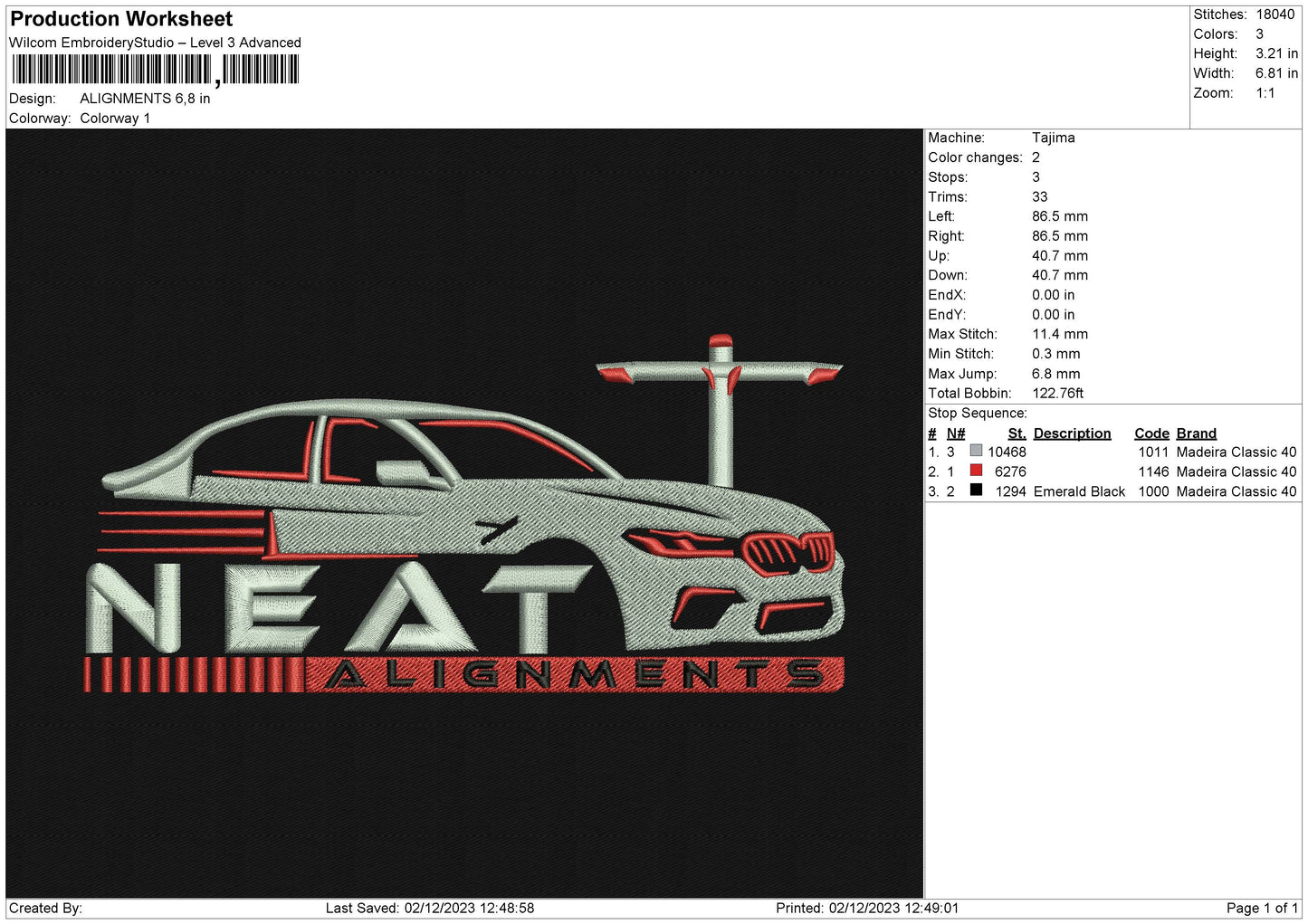Click the Width value '6.81 in'

tap(1276, 73)
